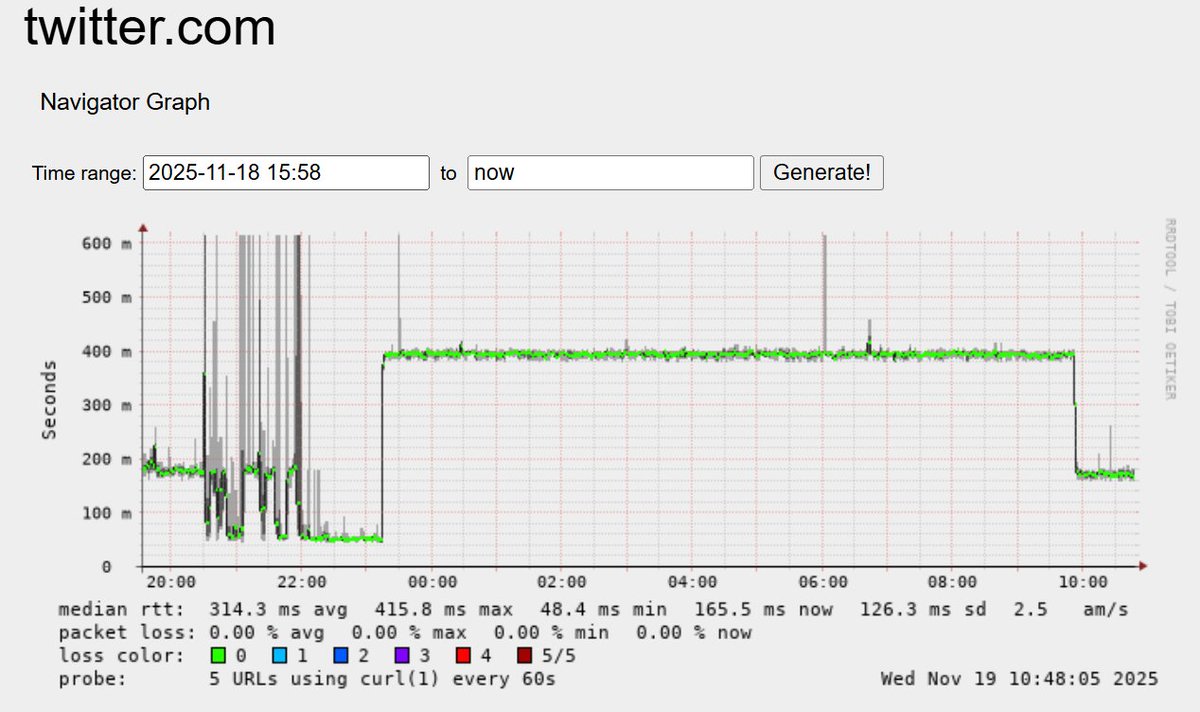
Task: Click the 20:00 x-axis tick label
Action: tap(171, 581)
